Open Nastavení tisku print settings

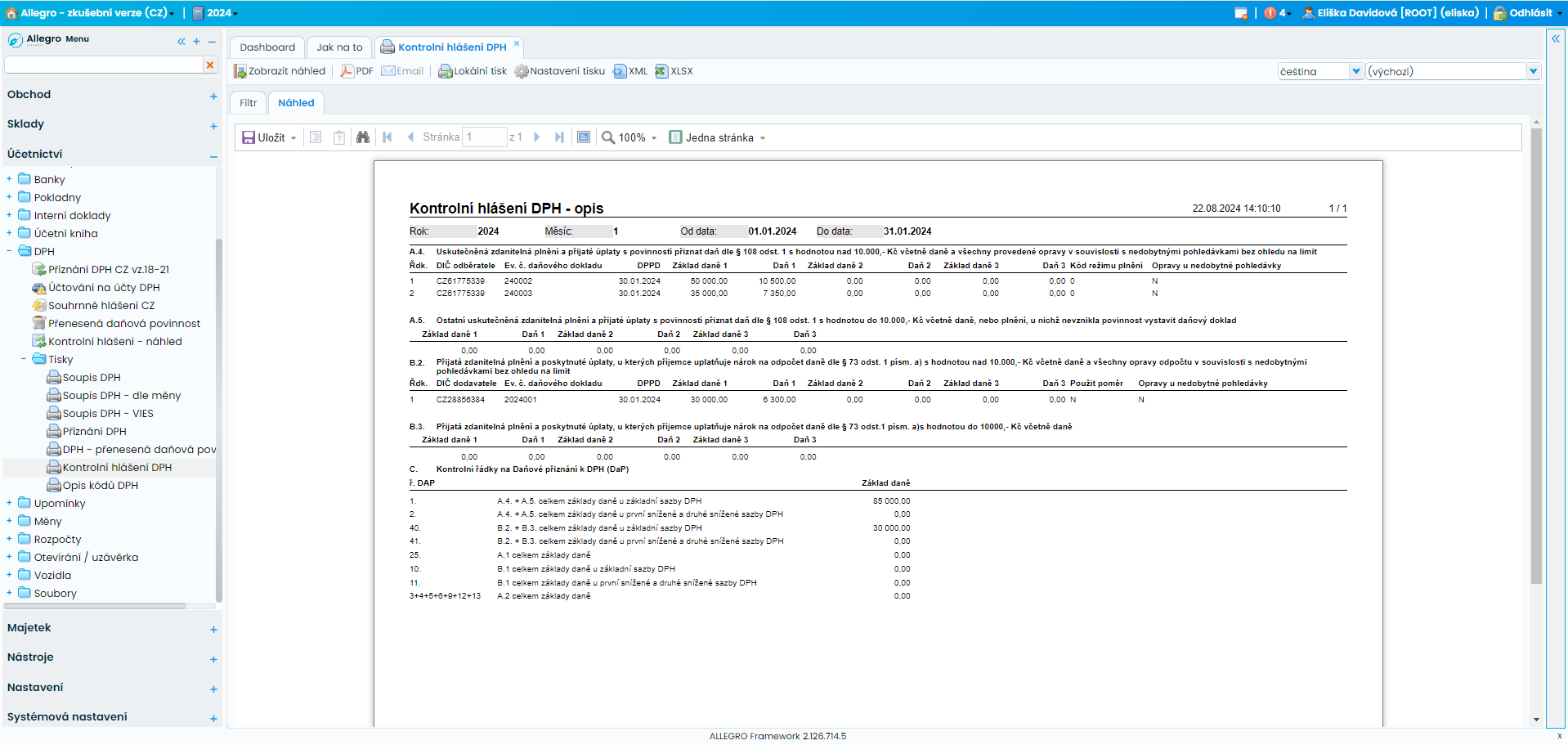pyautogui.click(x=560, y=71)
